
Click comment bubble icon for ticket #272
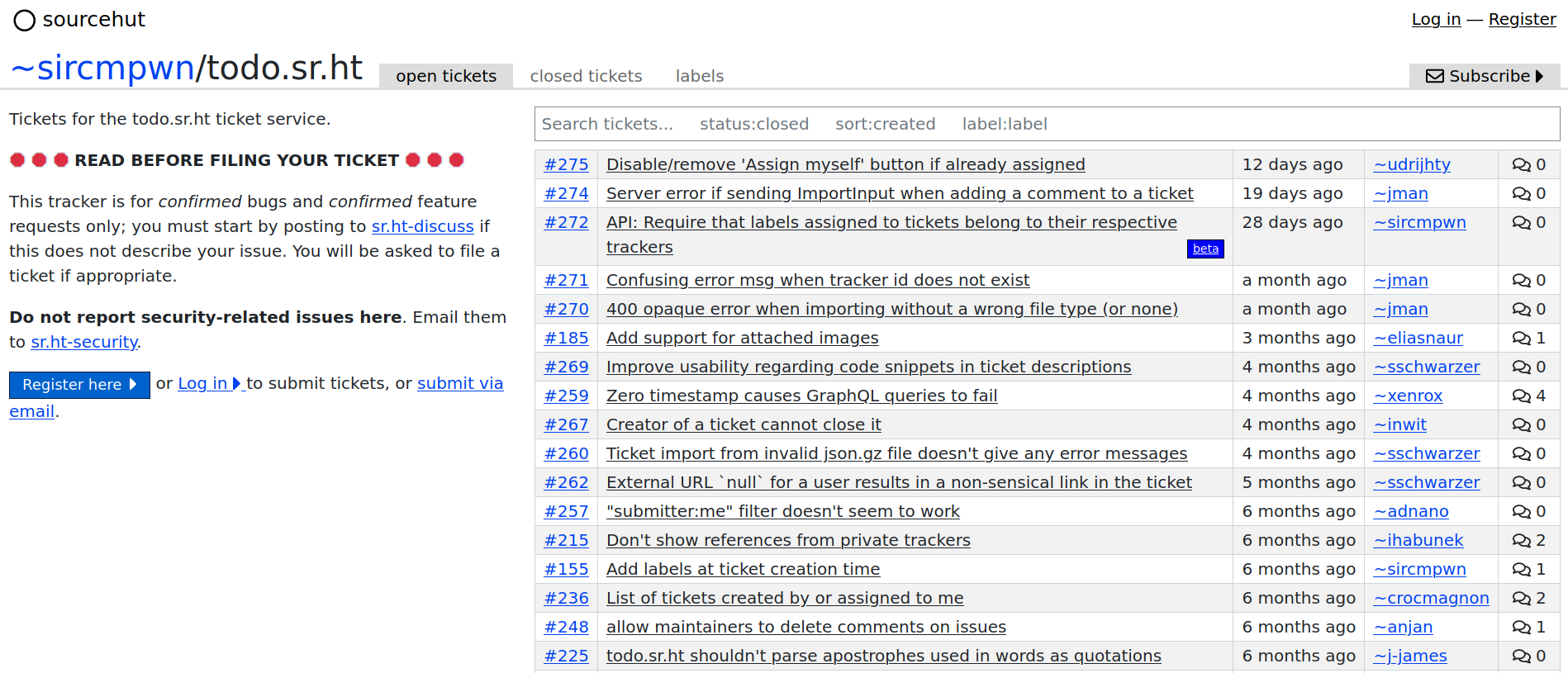1521,223
